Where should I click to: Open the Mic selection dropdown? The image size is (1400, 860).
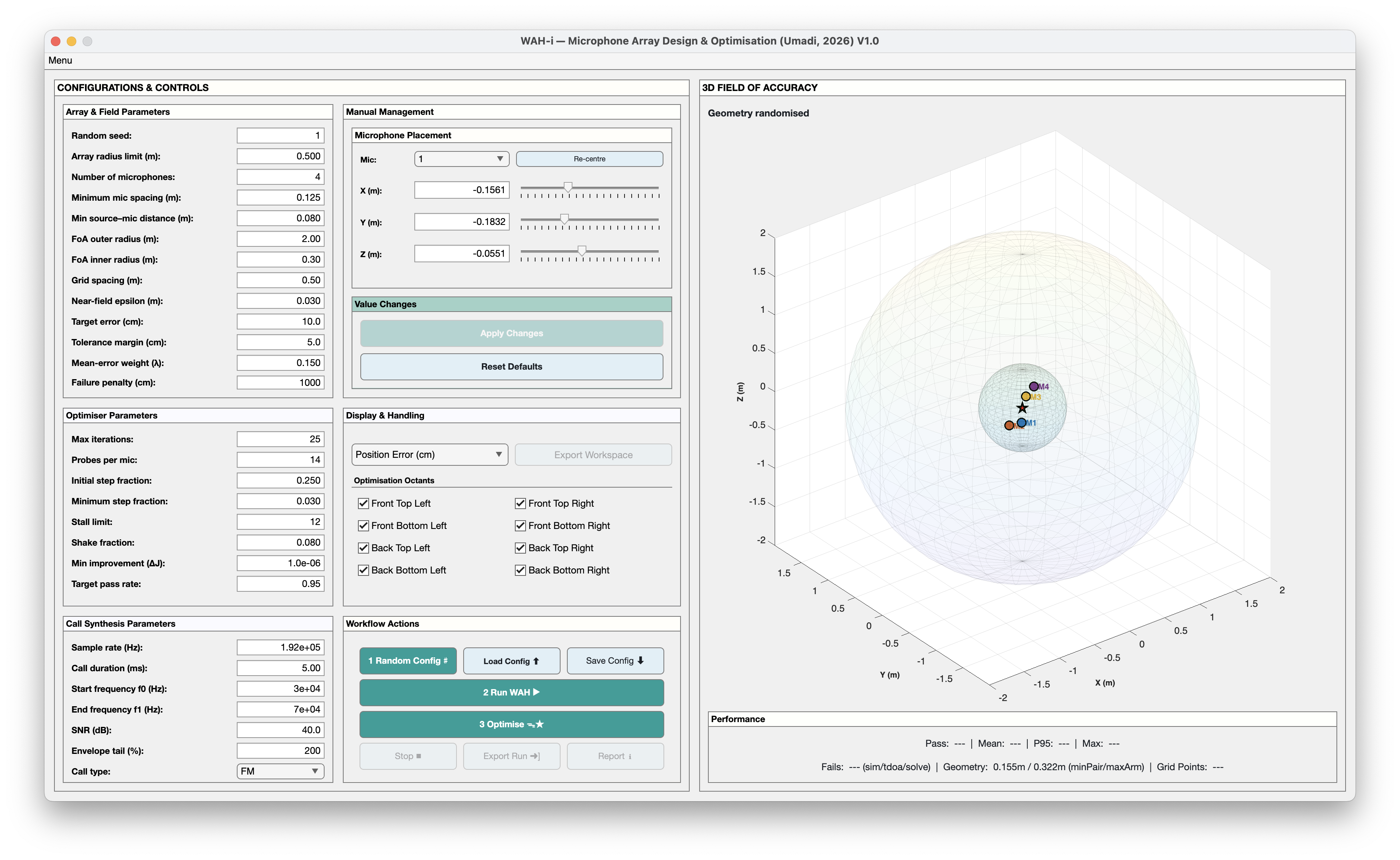[x=461, y=159]
